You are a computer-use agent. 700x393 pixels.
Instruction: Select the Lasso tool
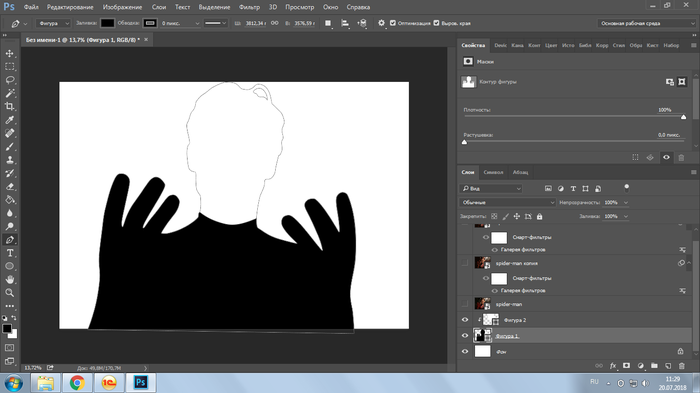click(x=9, y=80)
